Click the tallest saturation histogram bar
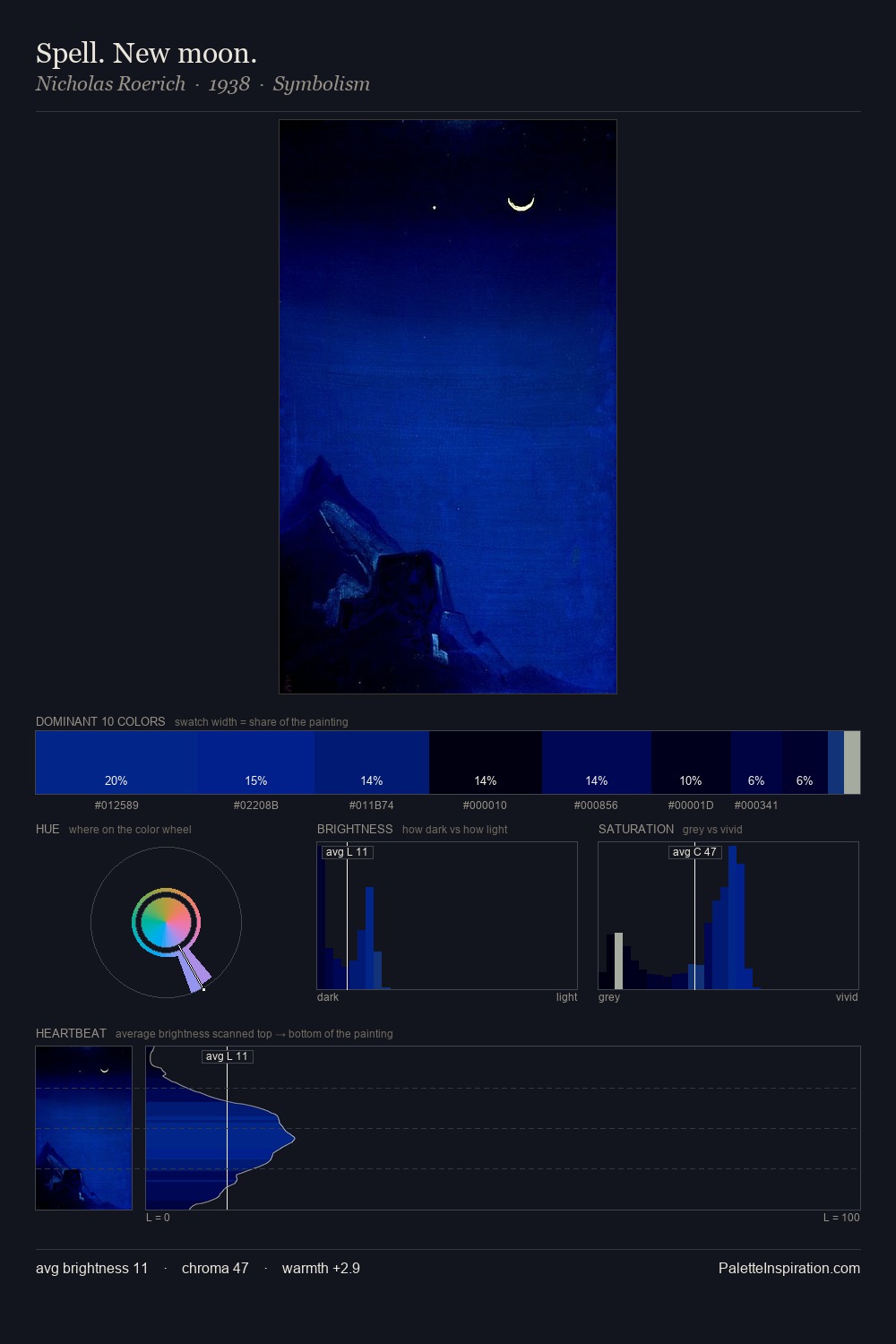Image resolution: width=896 pixels, height=1344 pixels. [x=733, y=918]
